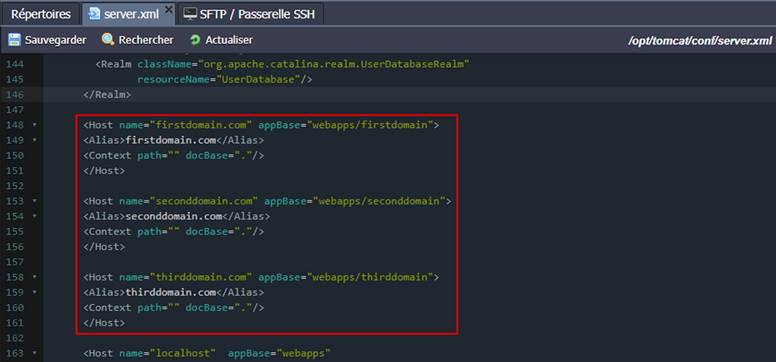
Task: Click the Actualiser button label
Action: pyautogui.click(x=229, y=40)
